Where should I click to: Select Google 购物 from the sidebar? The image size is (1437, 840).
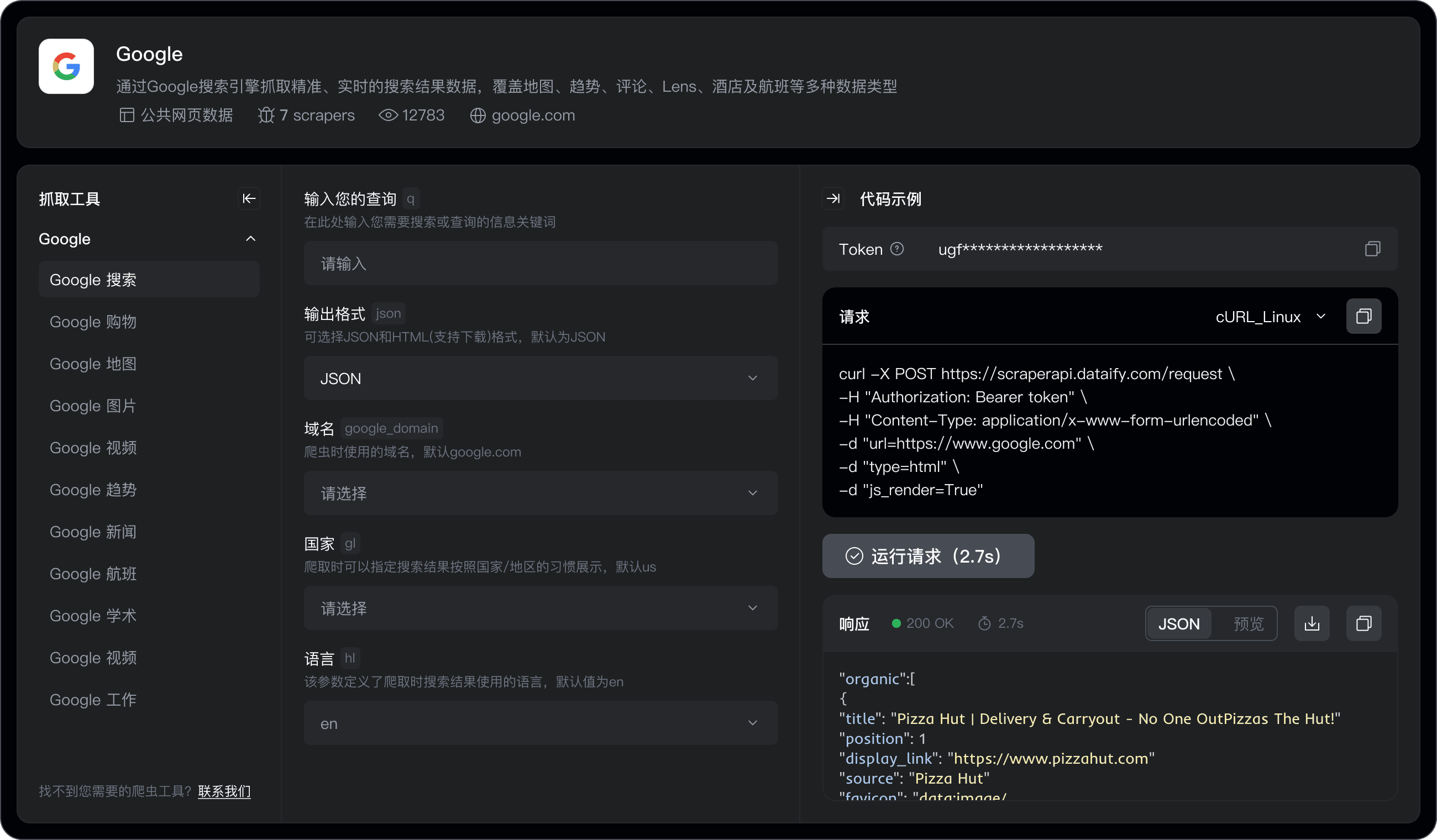[92, 322]
